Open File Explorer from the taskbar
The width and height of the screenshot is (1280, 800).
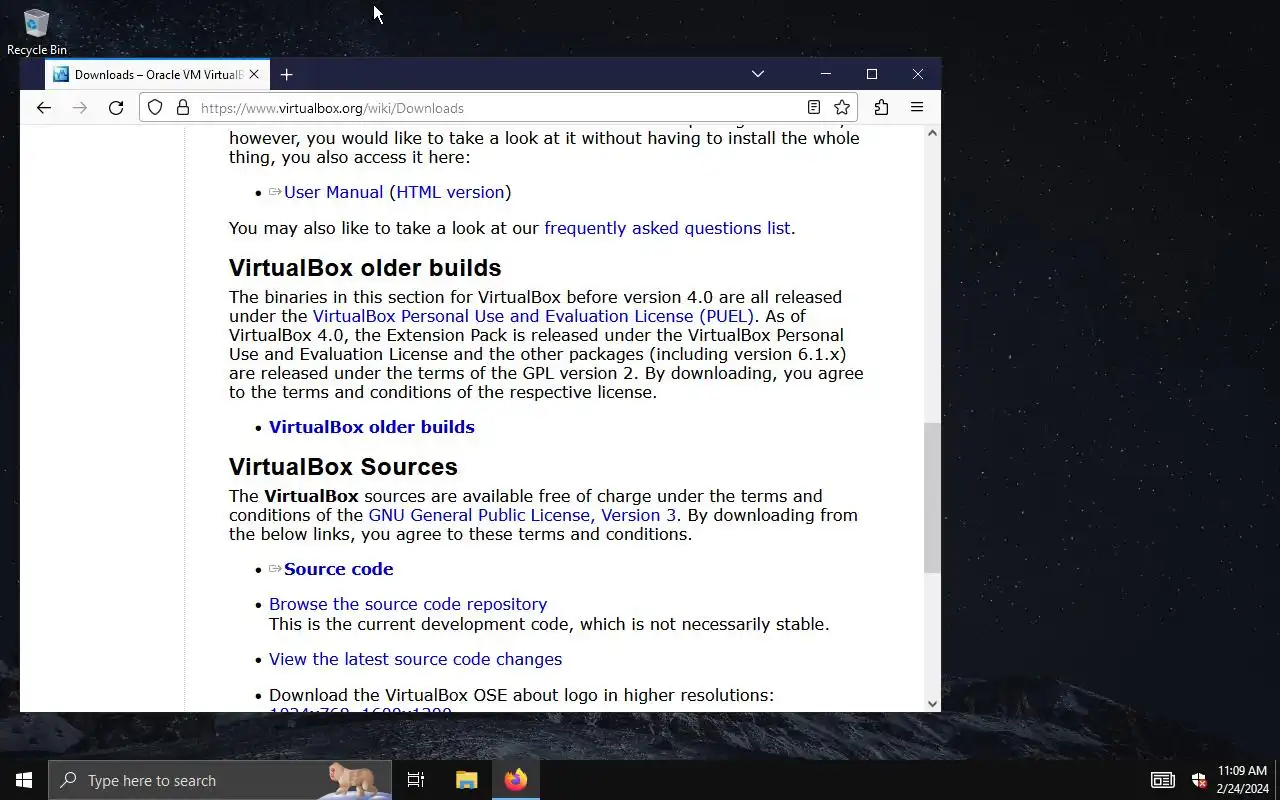466,780
